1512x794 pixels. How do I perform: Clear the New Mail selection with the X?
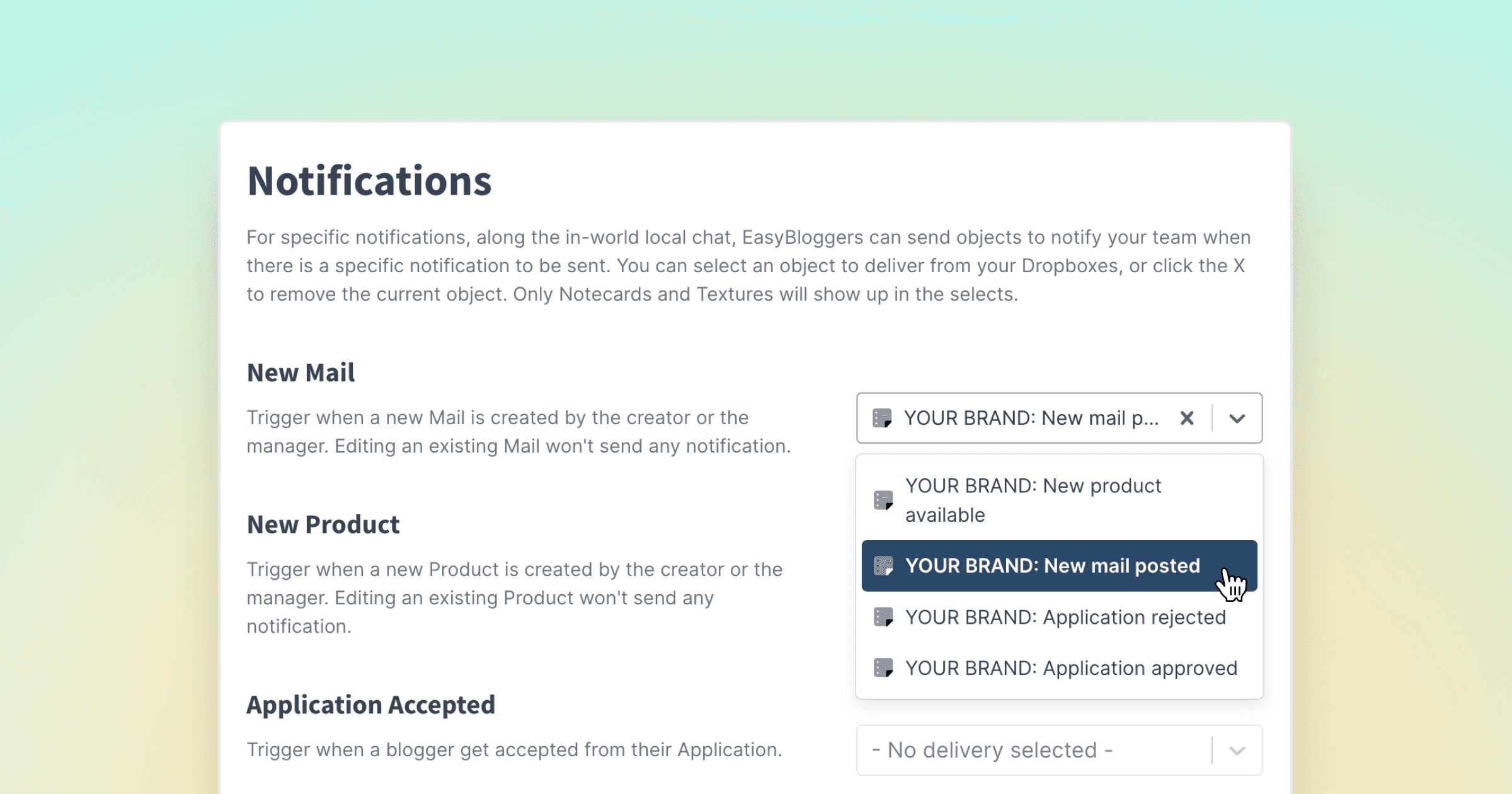point(1187,418)
